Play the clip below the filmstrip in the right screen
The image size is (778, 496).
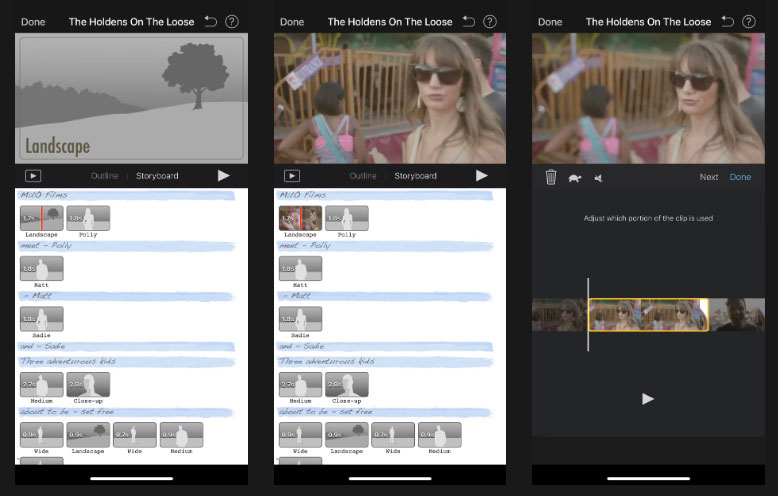648,399
